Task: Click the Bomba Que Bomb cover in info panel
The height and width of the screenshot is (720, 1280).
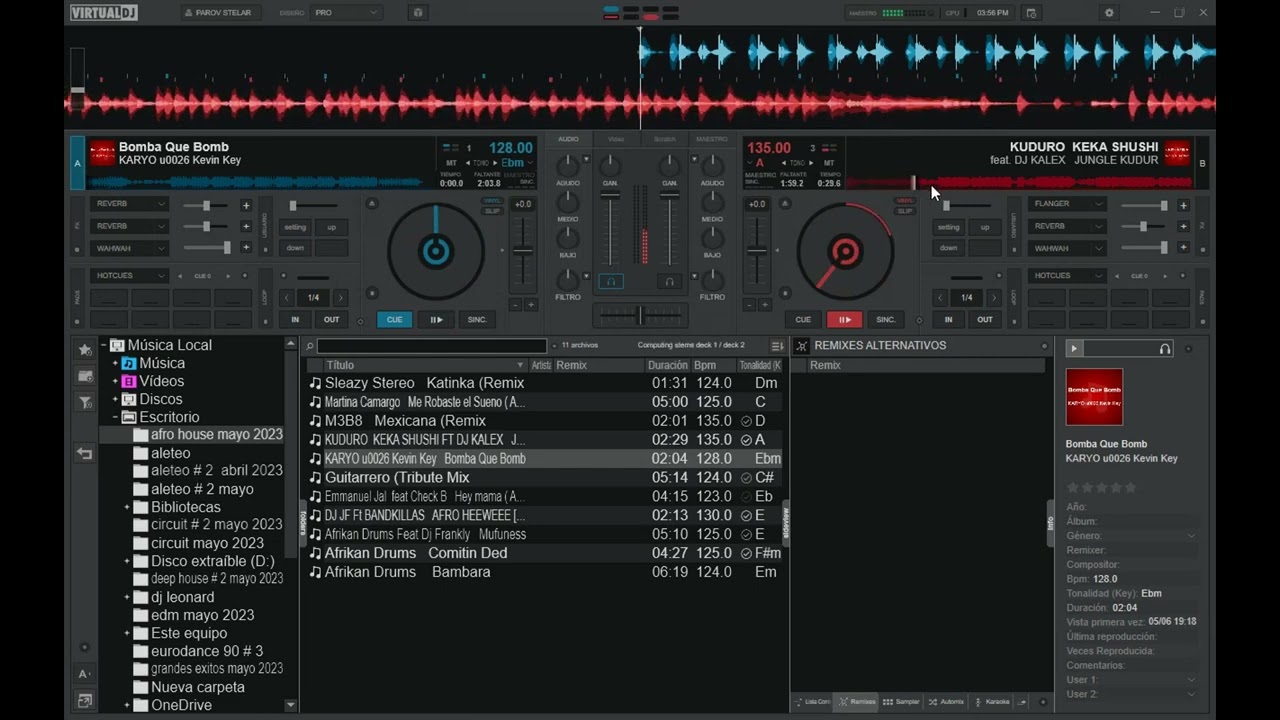Action: (1094, 397)
